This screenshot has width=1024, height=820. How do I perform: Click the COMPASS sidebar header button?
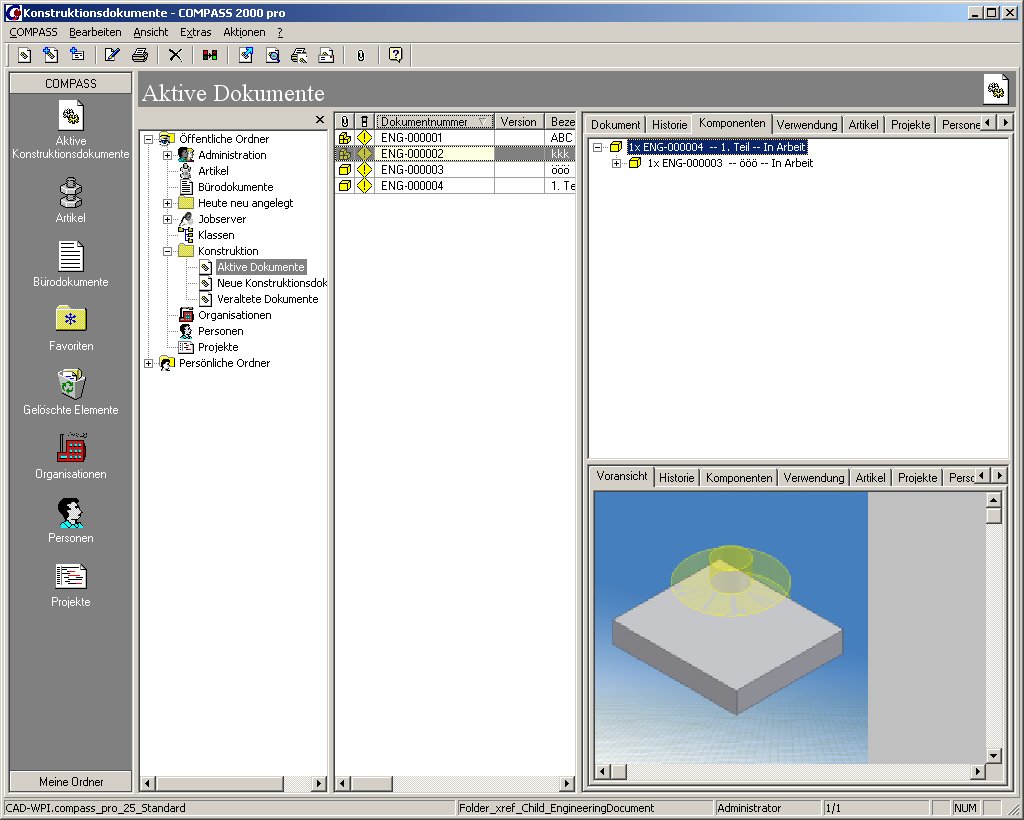(x=71, y=84)
